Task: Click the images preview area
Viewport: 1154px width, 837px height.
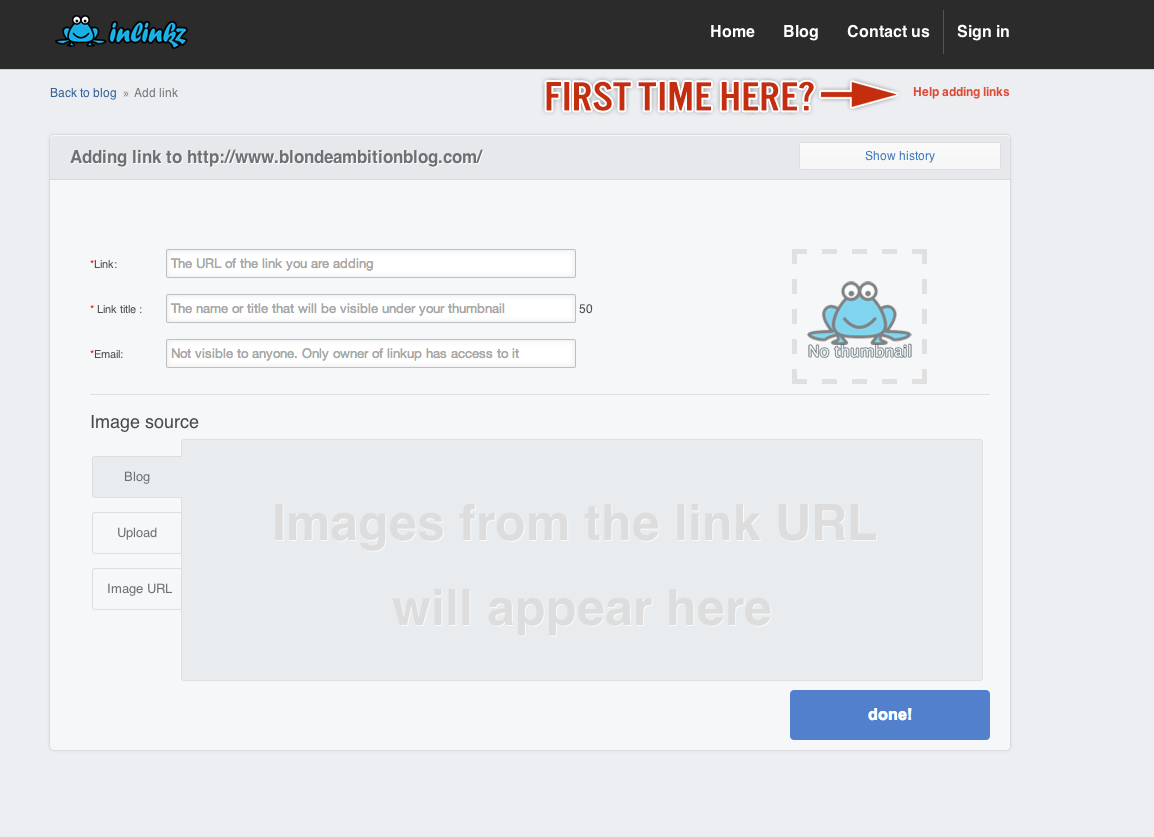Action: [x=581, y=560]
